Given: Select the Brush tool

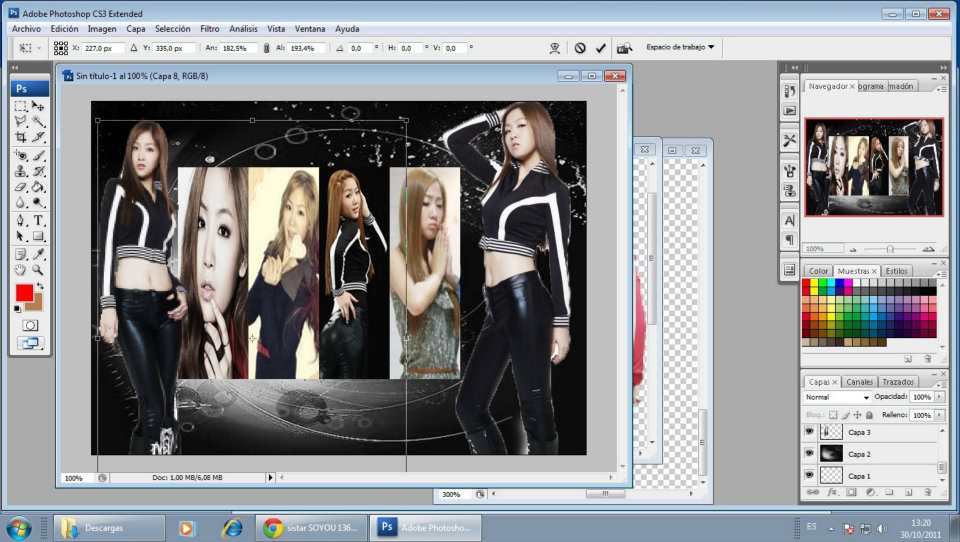Looking at the screenshot, I should (x=38, y=156).
